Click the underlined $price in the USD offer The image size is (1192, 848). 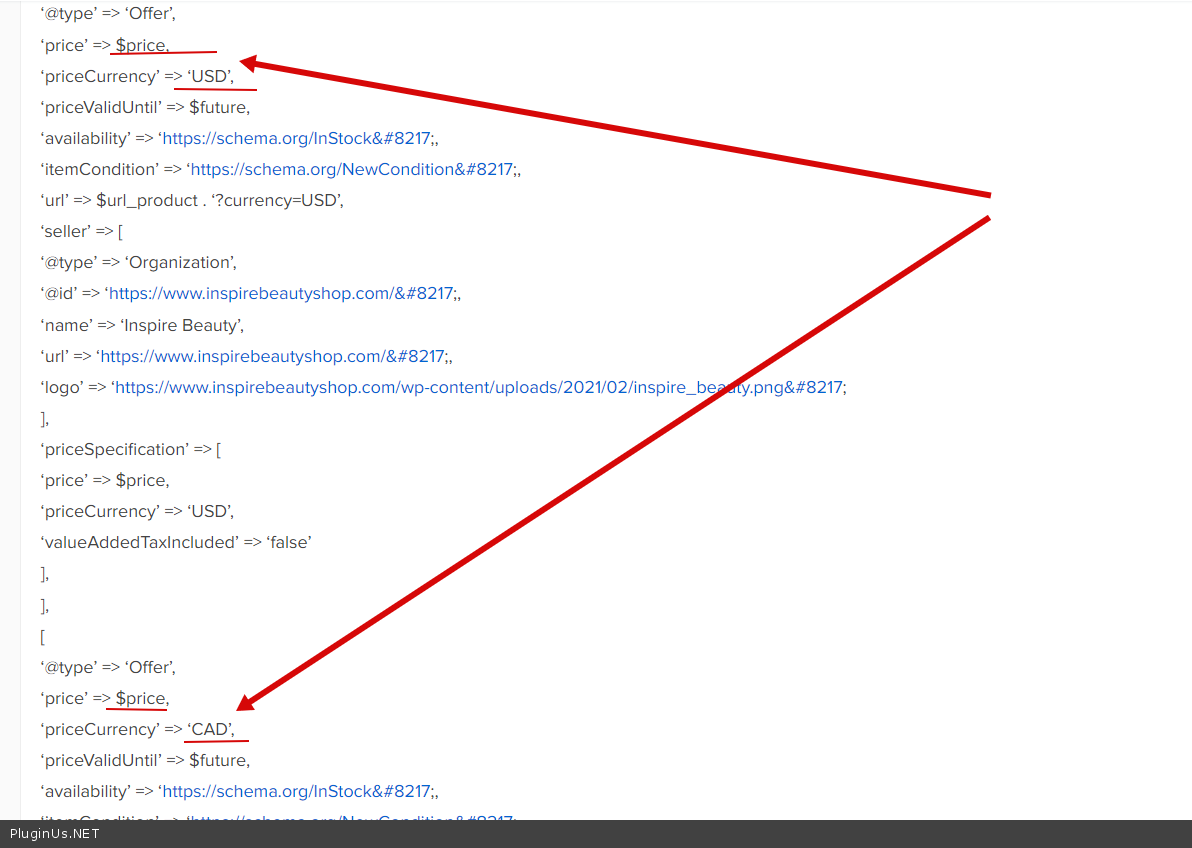141,45
